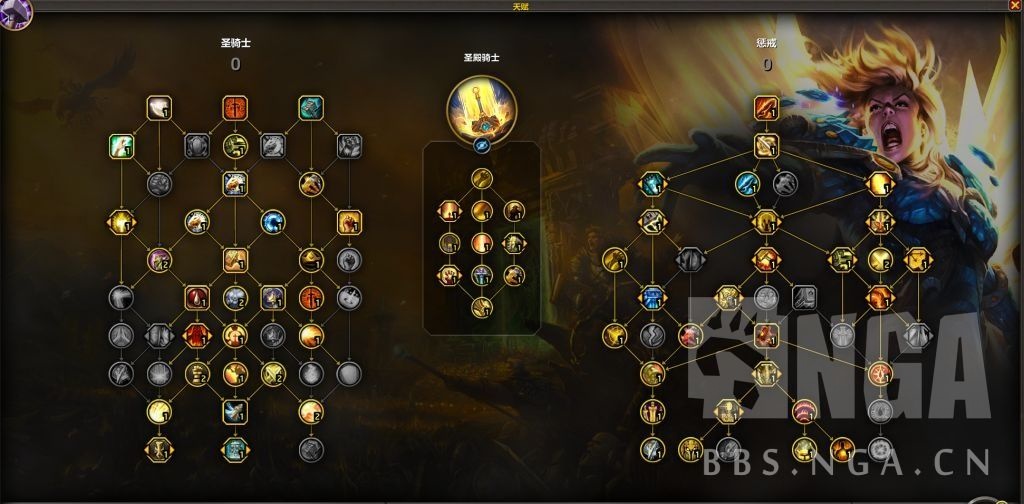Screen dimensions: 1024x504
Task: Select the top red blade talent in 惩戒 tree
Action: point(767,108)
